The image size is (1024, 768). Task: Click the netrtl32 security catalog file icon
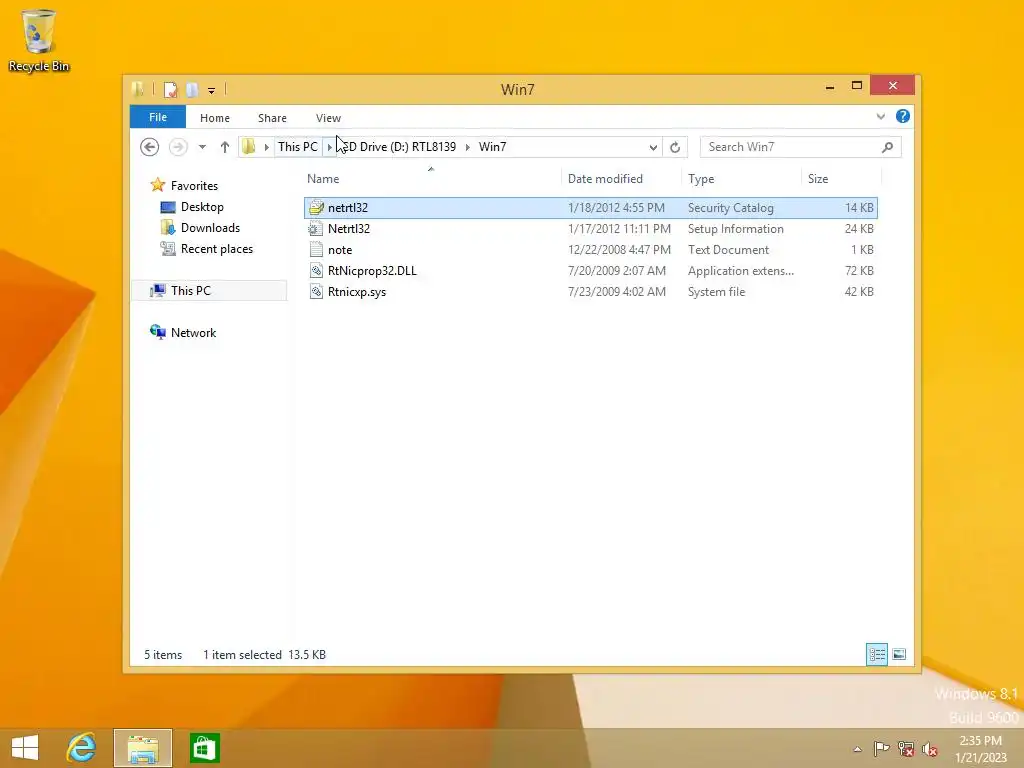(316, 208)
